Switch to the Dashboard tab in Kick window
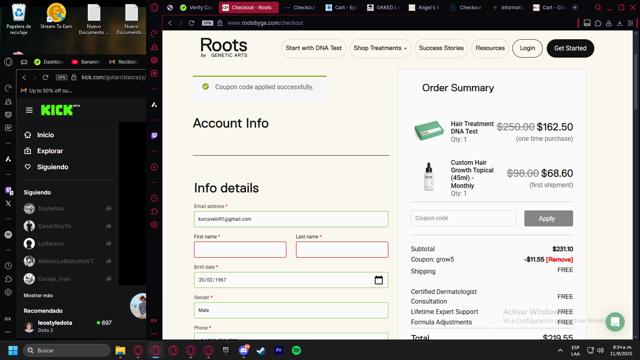 49,62
